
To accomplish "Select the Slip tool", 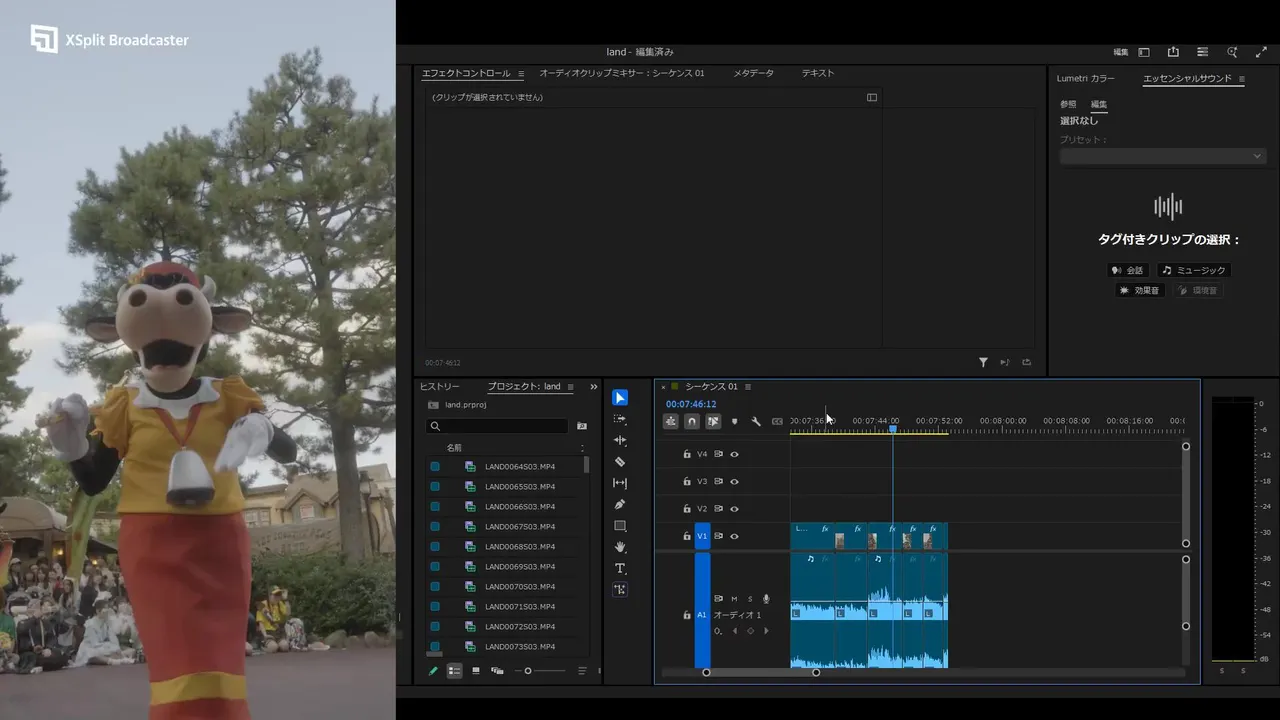I will (x=620, y=483).
